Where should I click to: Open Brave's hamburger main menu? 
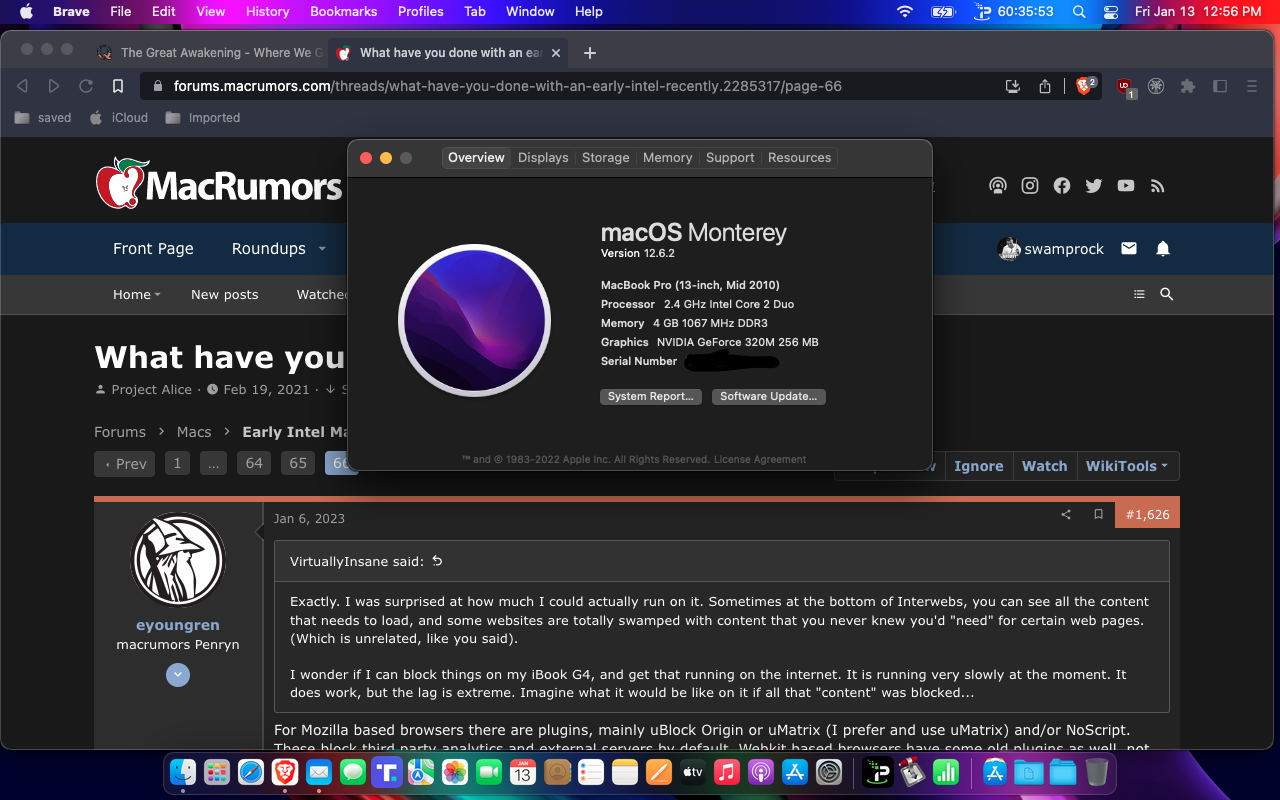1252,86
